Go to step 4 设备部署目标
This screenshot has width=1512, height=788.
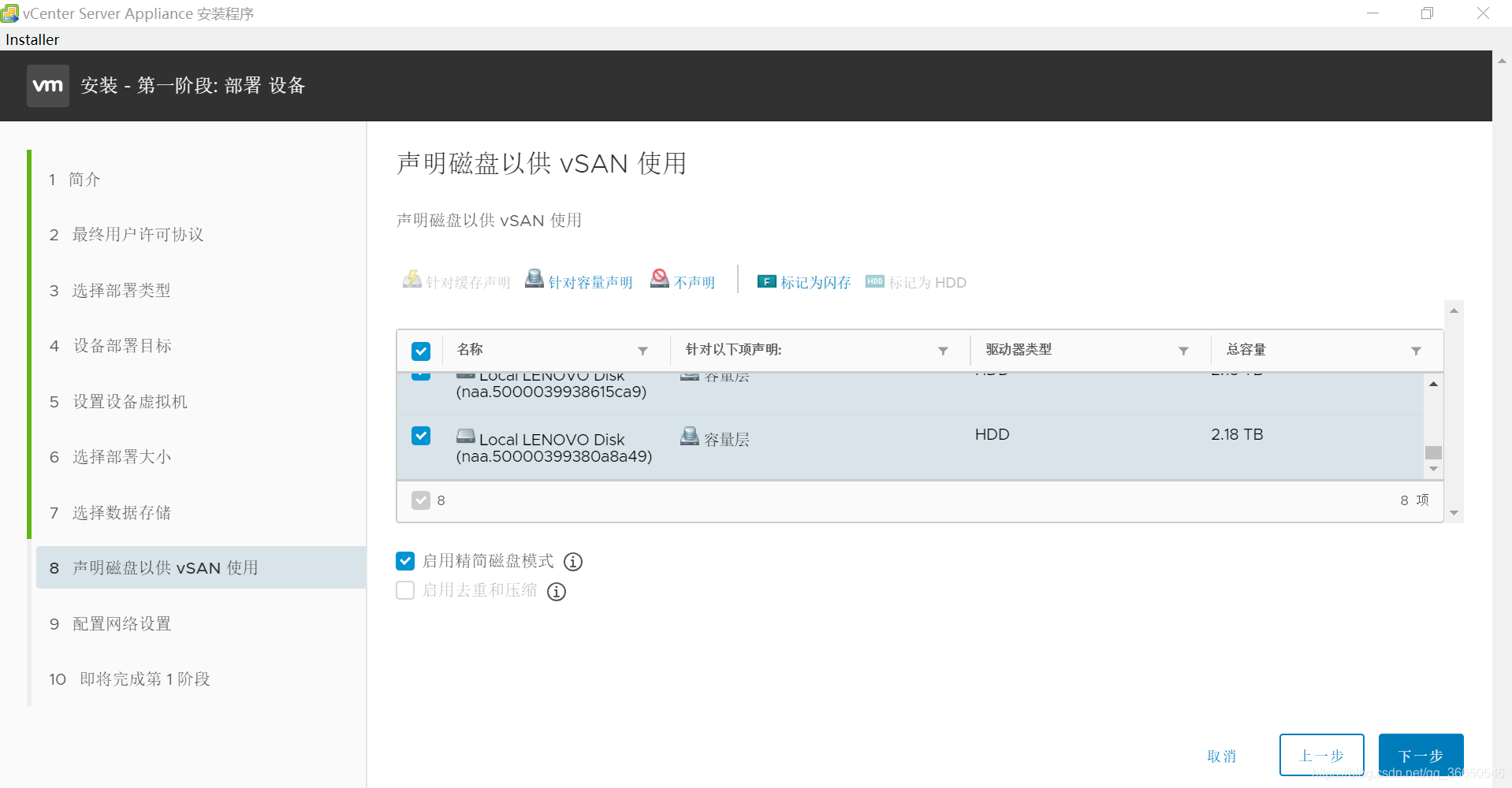coord(110,346)
